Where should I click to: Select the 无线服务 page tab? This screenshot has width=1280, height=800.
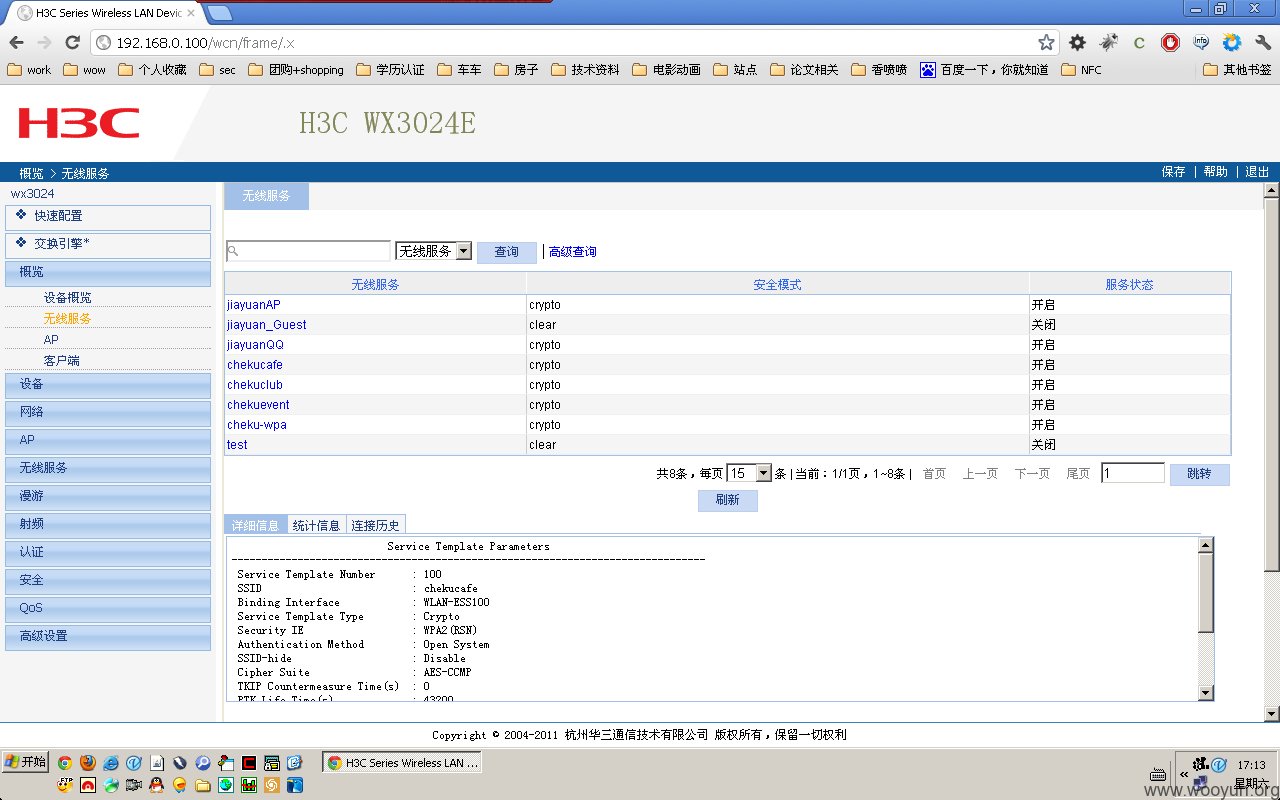click(x=266, y=196)
